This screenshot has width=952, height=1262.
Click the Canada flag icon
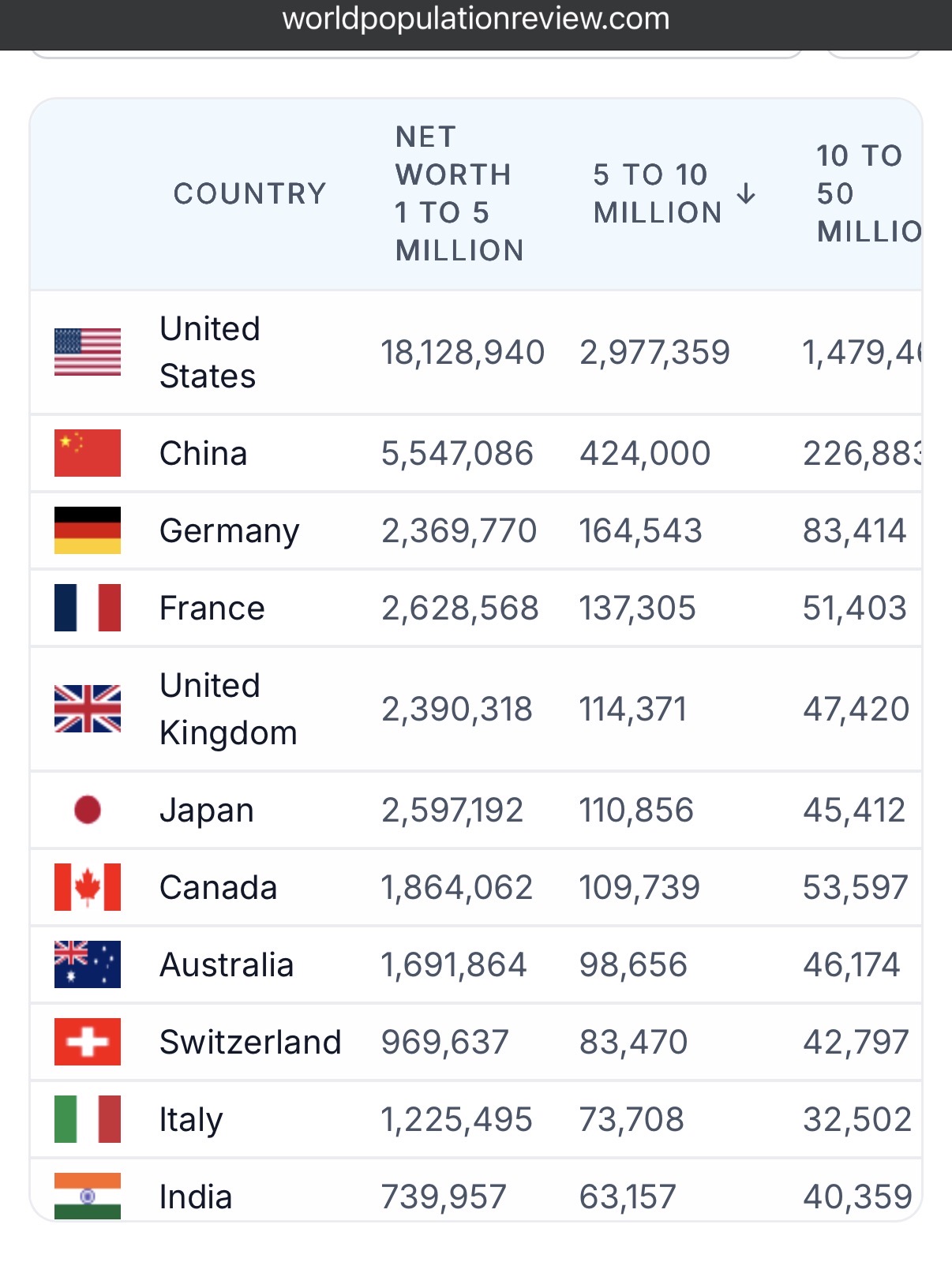click(88, 887)
